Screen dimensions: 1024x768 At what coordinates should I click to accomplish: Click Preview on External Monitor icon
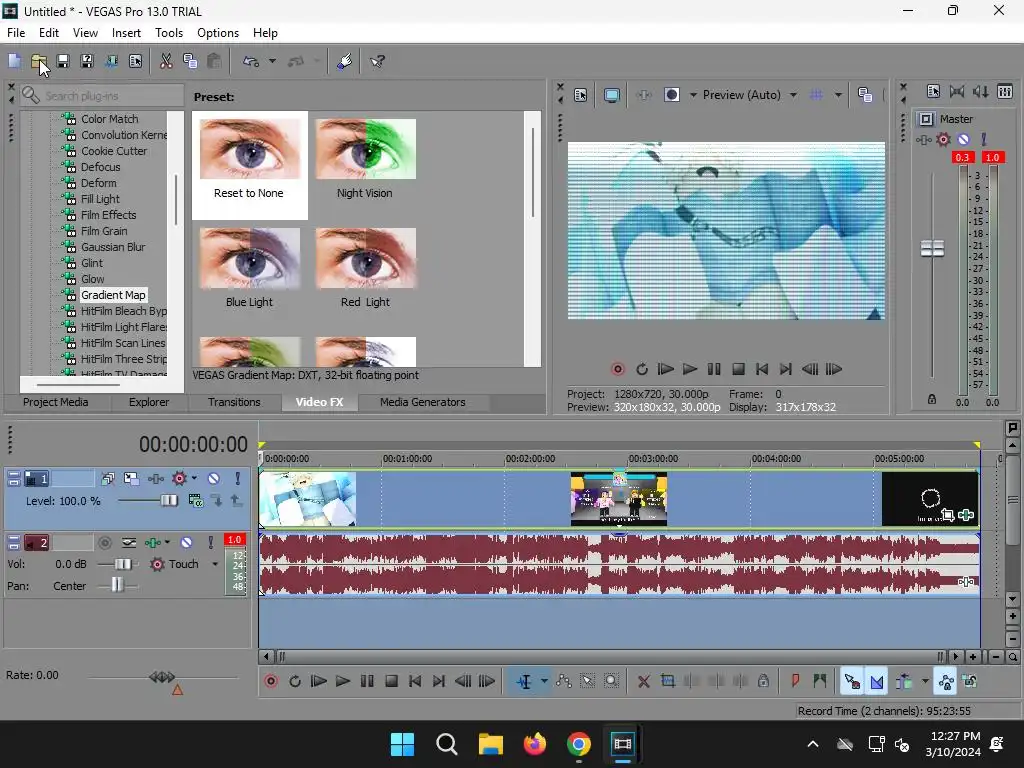[612, 95]
